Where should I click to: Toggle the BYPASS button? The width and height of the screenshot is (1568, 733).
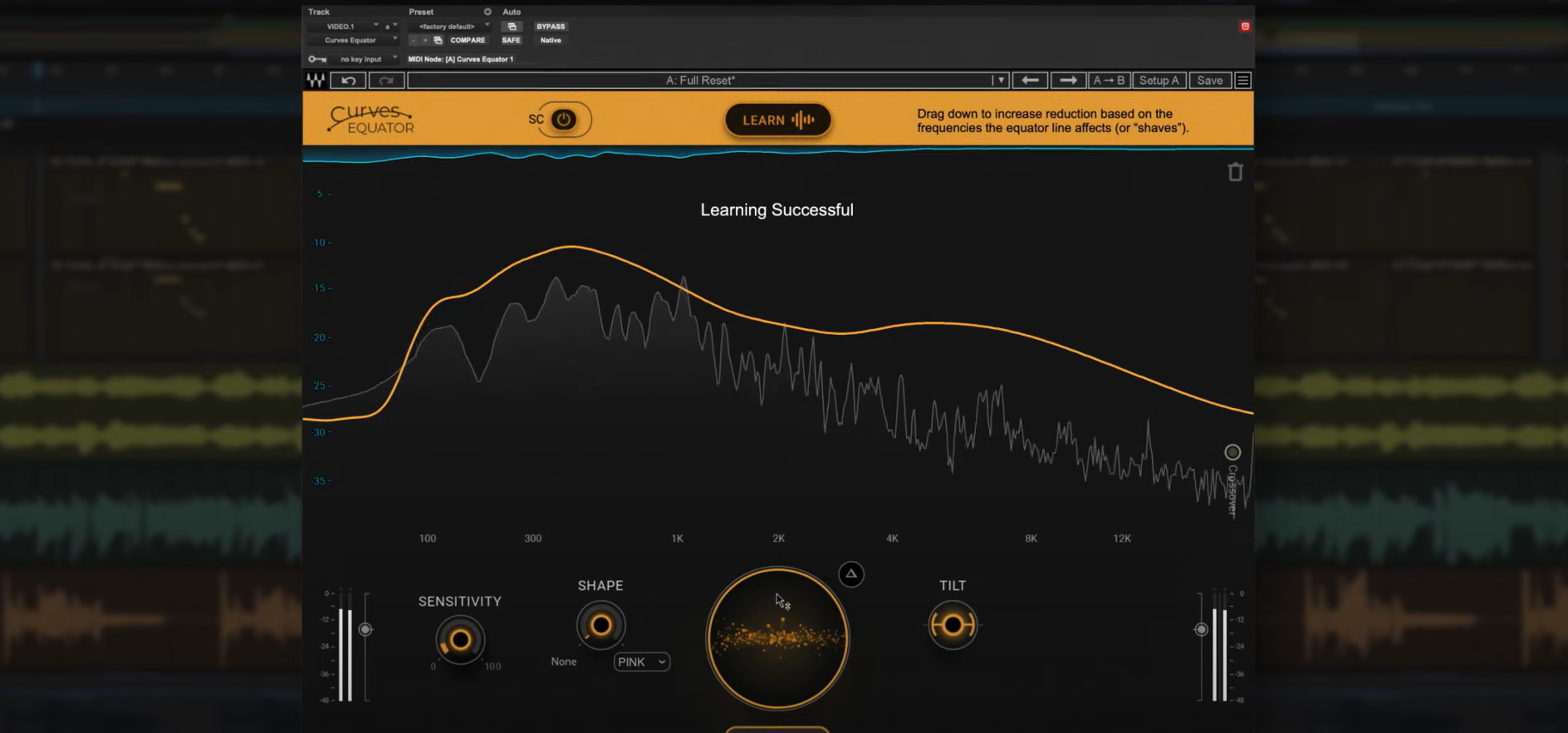click(x=551, y=27)
